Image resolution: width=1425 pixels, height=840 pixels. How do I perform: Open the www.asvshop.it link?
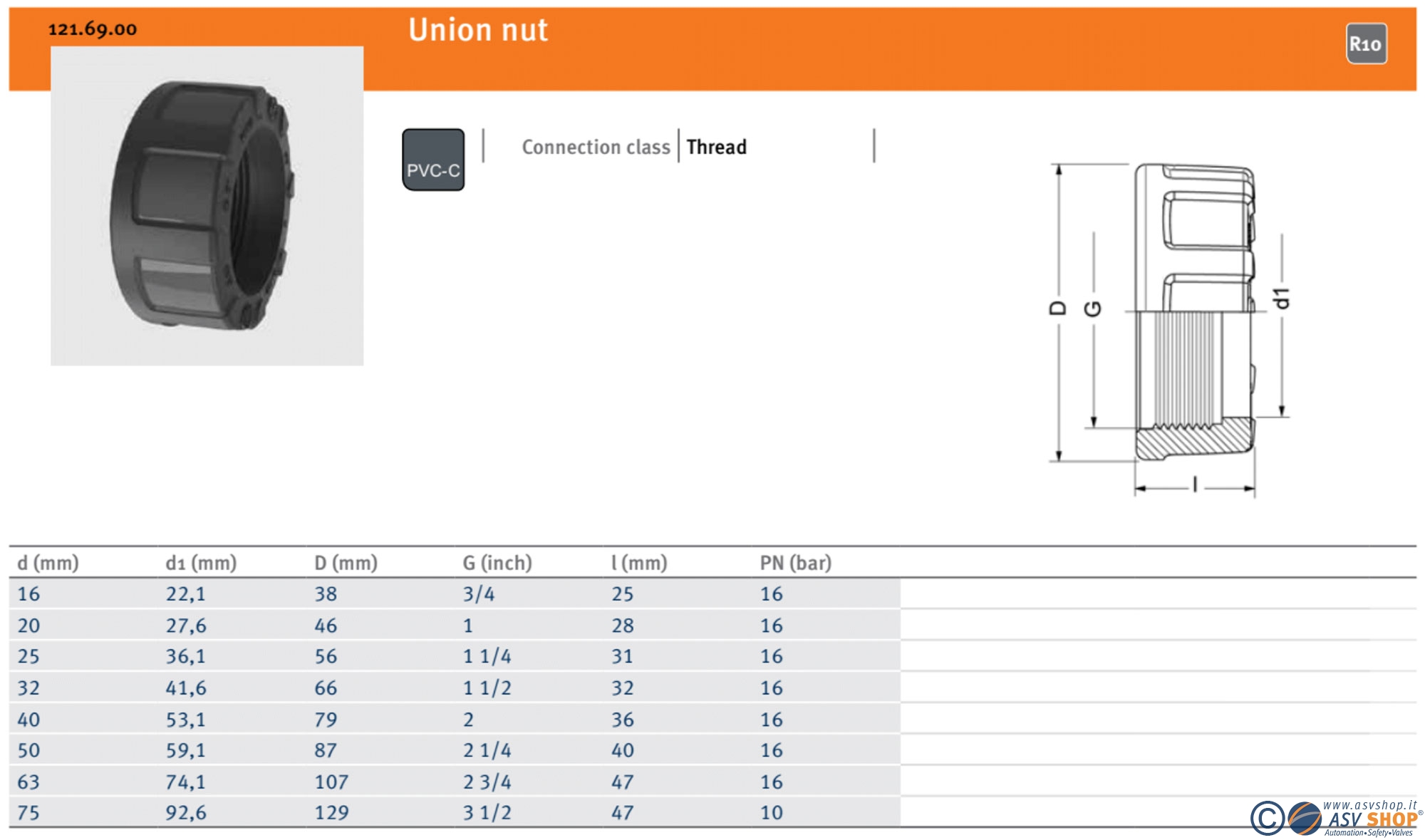tap(1369, 805)
